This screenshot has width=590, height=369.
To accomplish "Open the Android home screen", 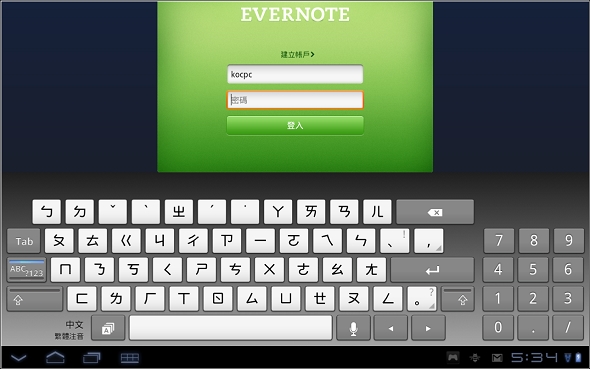I will 55,357.
